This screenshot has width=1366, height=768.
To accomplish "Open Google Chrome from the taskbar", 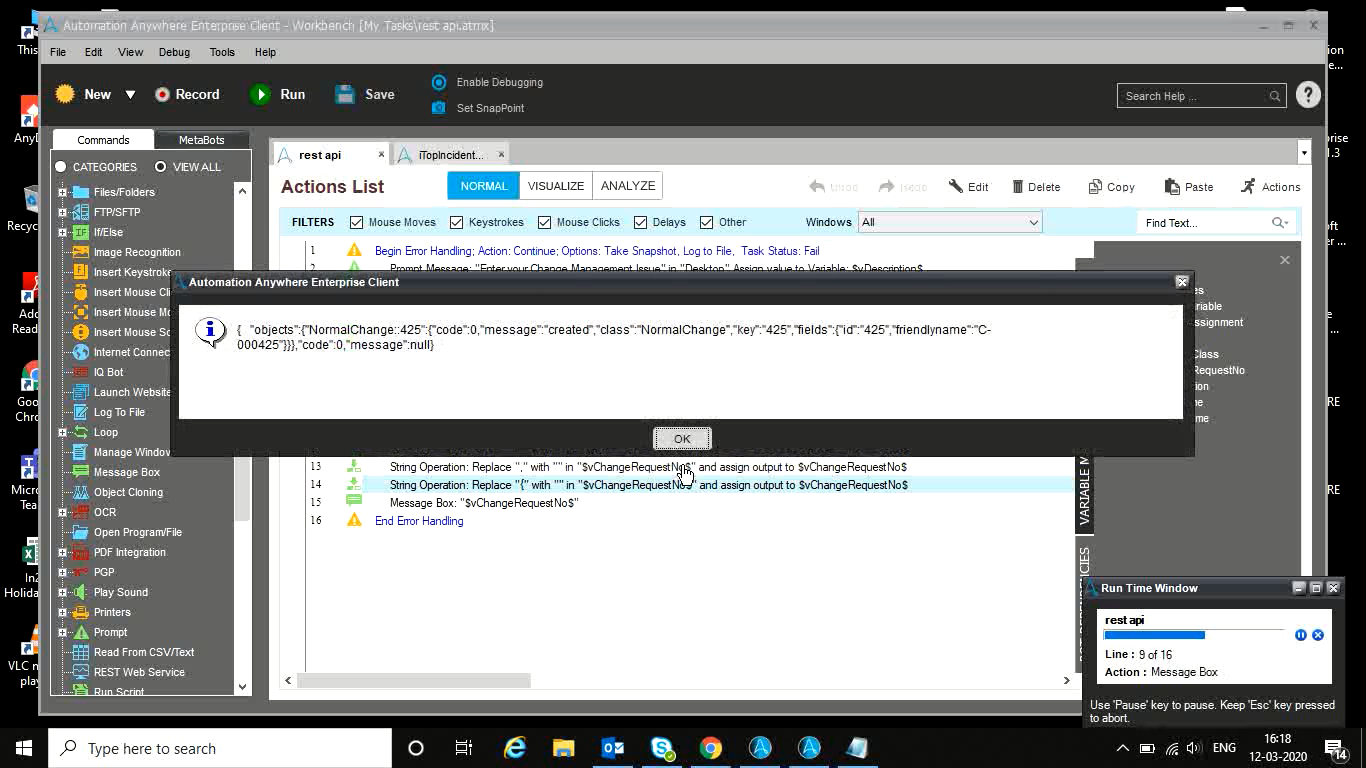I will (711, 748).
